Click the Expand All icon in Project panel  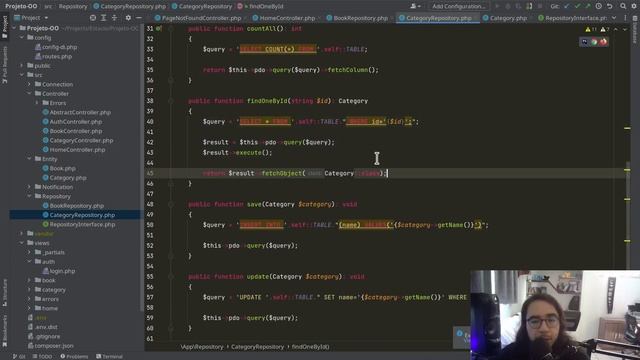click(x=104, y=18)
